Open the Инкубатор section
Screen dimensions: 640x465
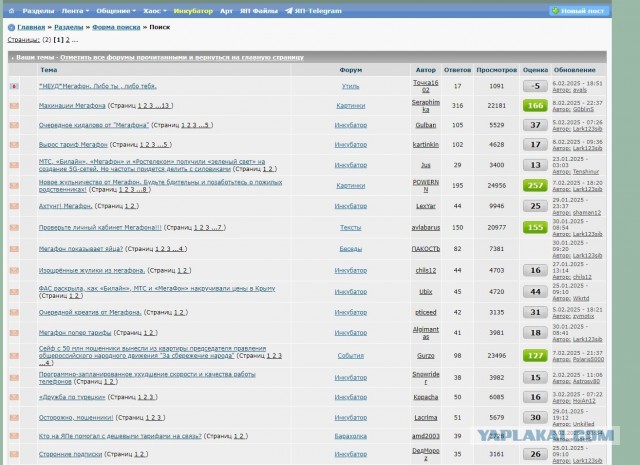(x=193, y=11)
